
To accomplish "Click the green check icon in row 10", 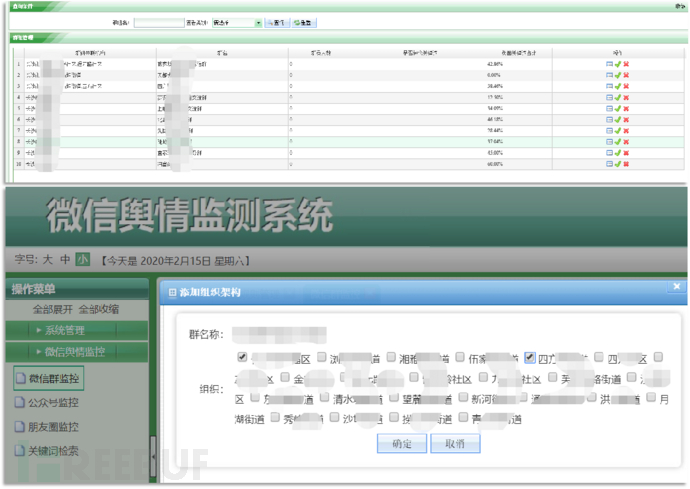I will [618, 164].
